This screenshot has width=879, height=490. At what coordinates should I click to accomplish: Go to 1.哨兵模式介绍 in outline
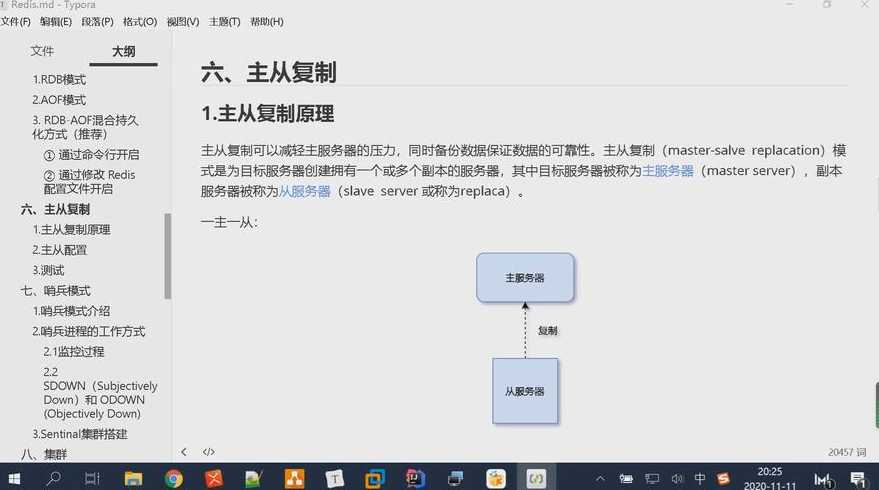[x=71, y=311]
